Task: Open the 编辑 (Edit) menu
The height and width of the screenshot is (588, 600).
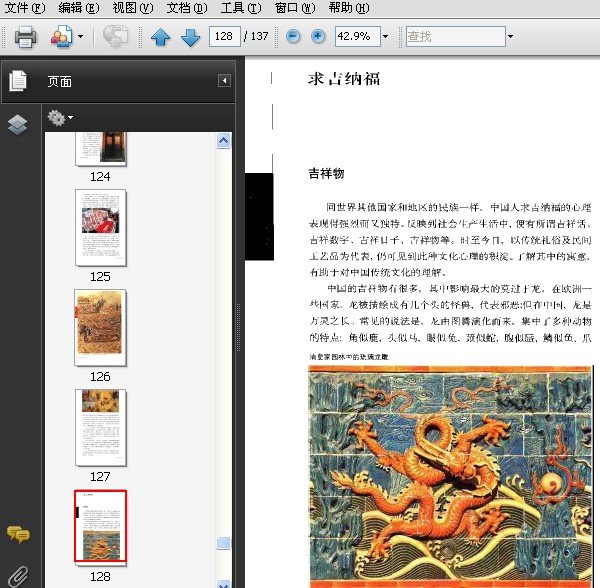Action: coord(78,8)
